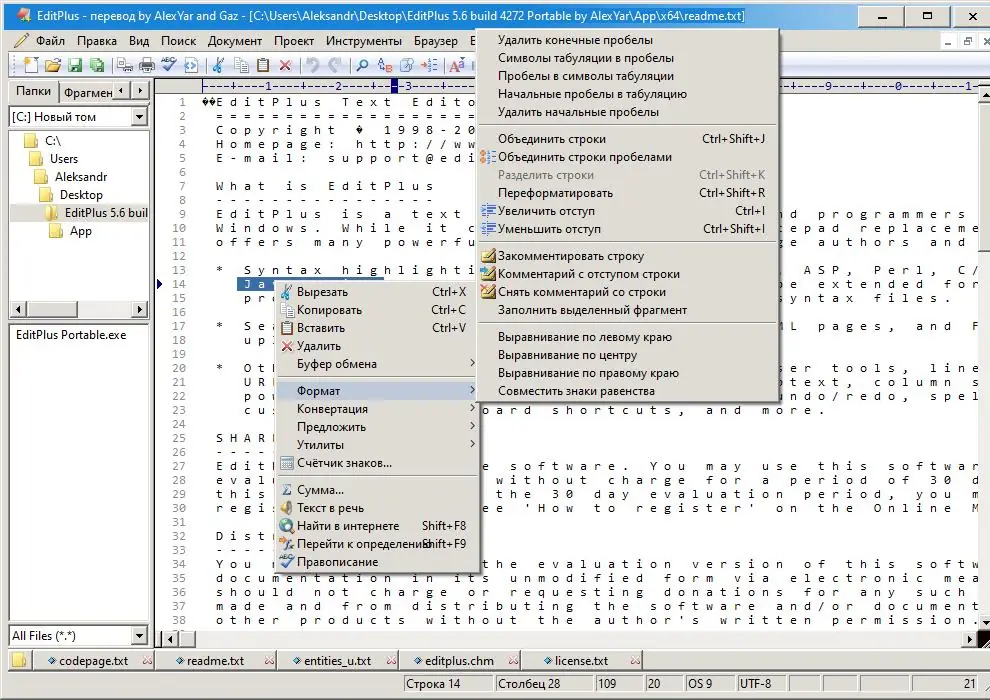Click the Replace A-to-B toolbar icon

click(x=385, y=64)
